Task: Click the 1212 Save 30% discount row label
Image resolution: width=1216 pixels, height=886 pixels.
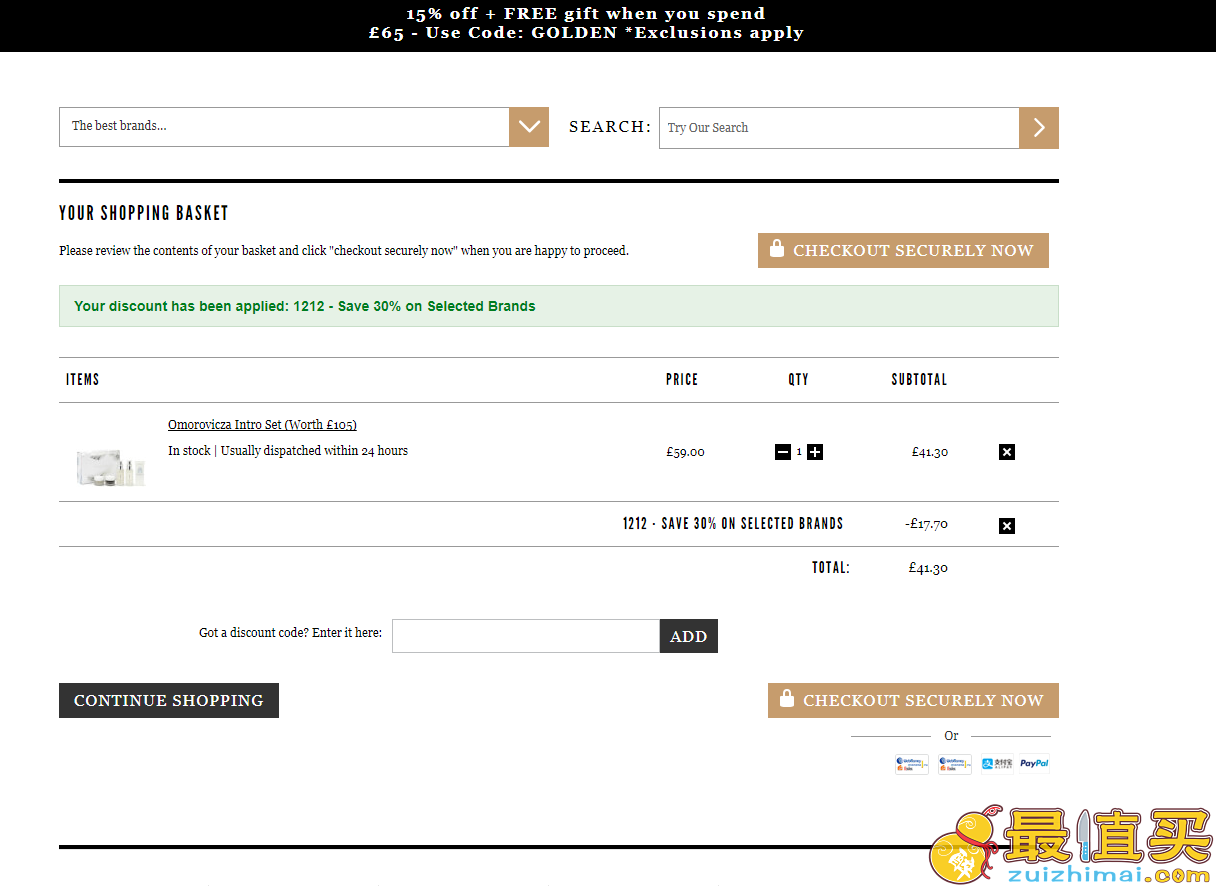Action: [x=733, y=524]
